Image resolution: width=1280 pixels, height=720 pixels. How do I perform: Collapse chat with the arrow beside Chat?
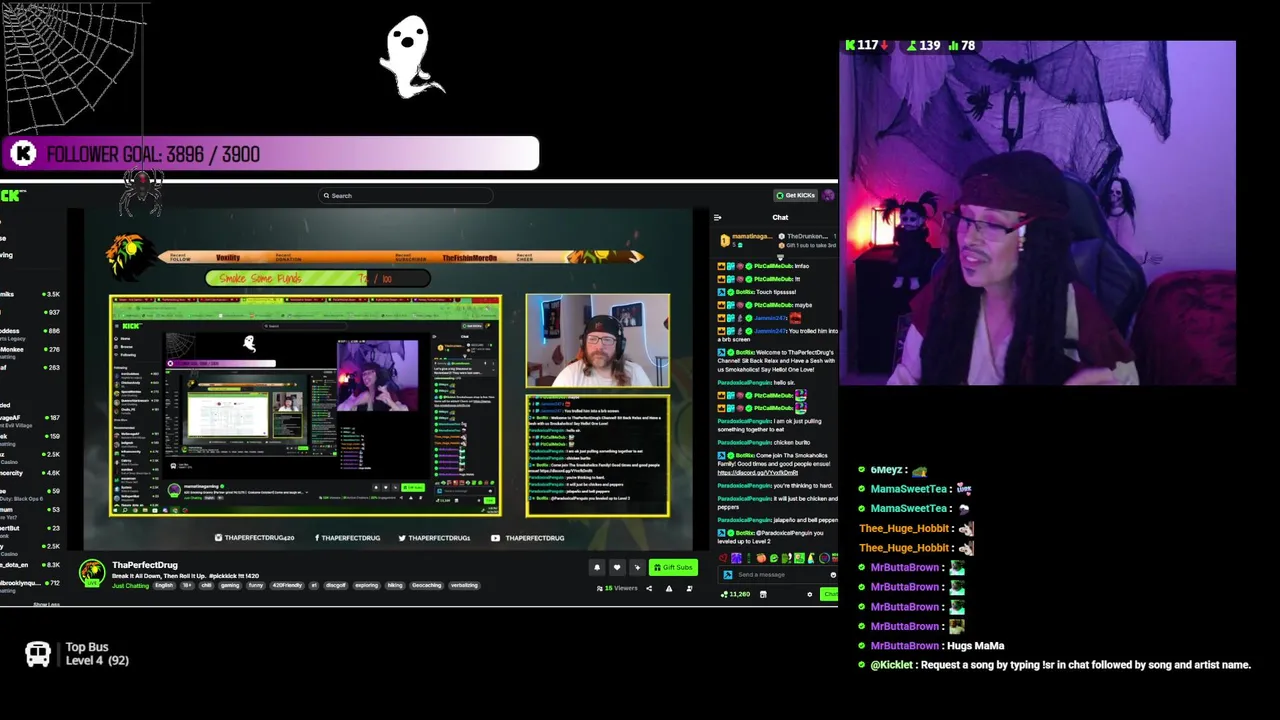click(717, 218)
